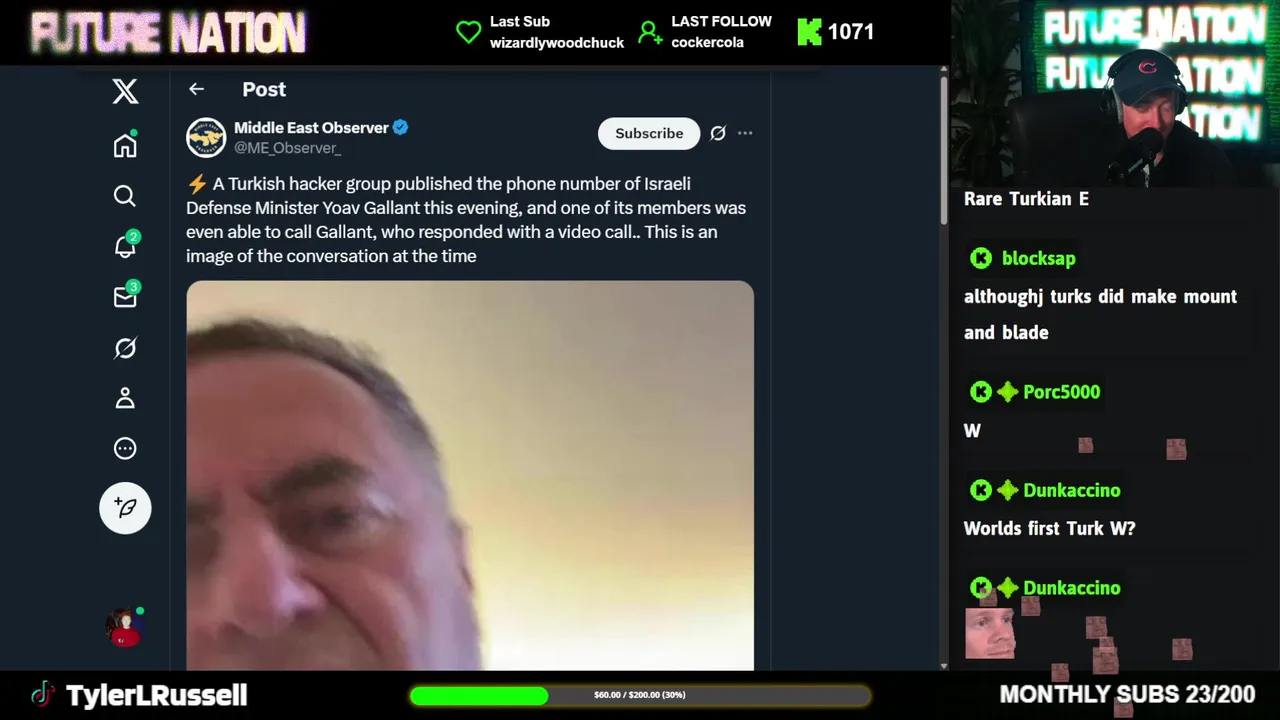Open the Search explore icon
1280x720 pixels.
click(x=125, y=196)
